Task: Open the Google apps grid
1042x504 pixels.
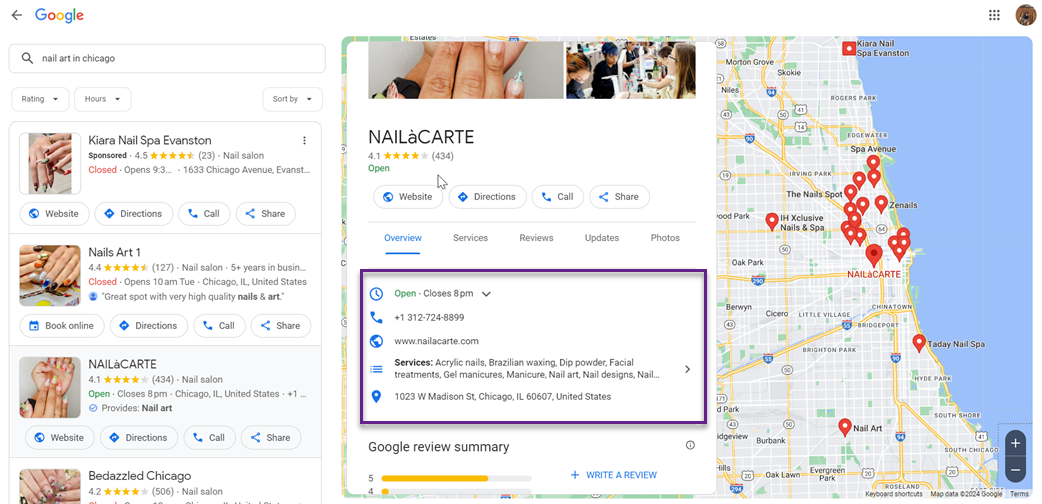Action: pos(994,15)
